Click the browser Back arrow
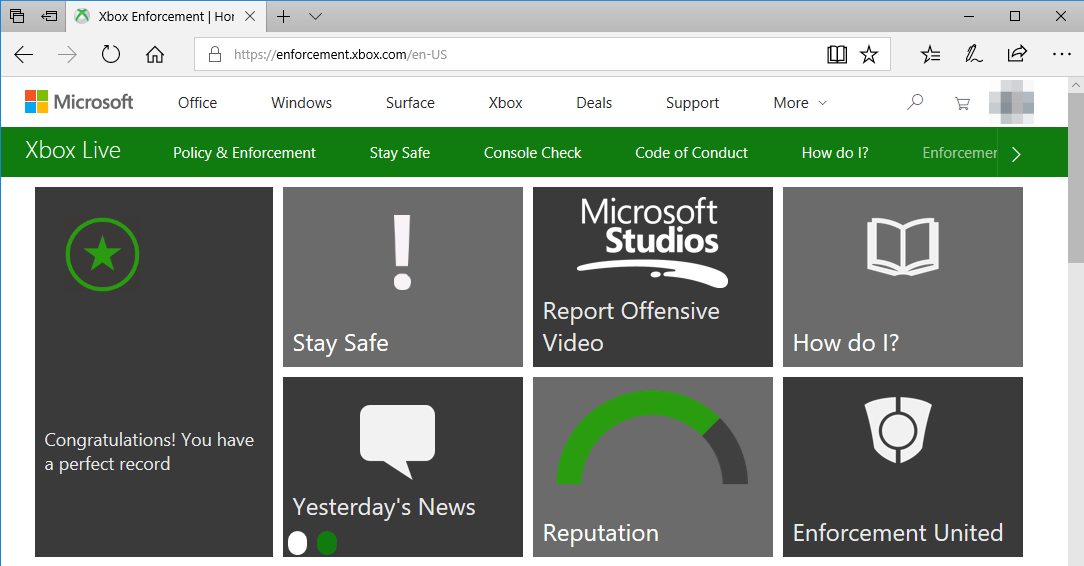Viewport: 1084px width, 566px height. click(24, 55)
